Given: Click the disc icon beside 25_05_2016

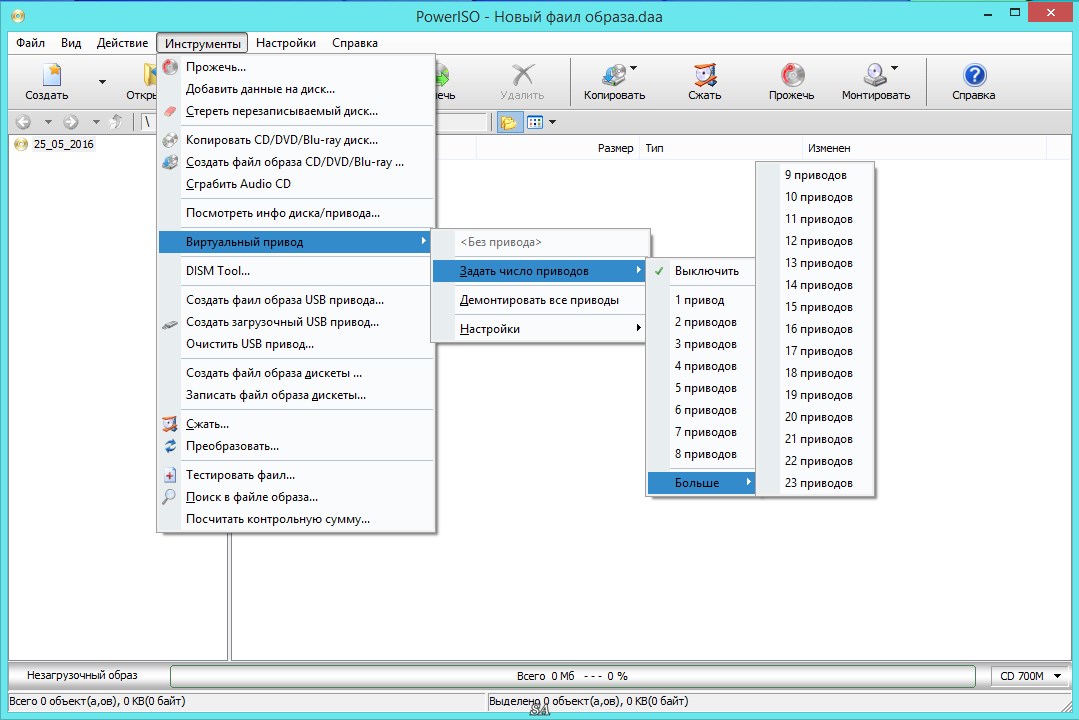Looking at the screenshot, I should 21,145.
